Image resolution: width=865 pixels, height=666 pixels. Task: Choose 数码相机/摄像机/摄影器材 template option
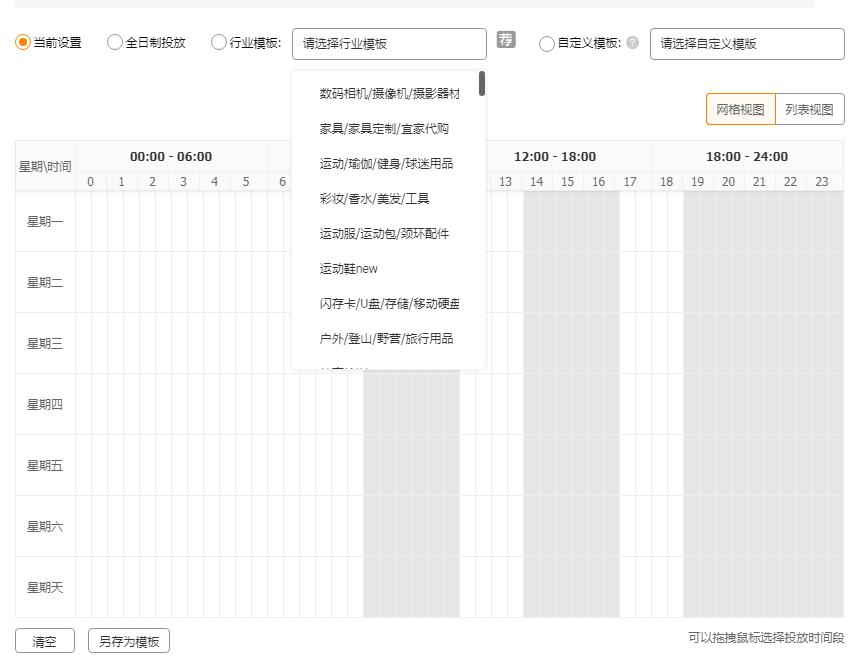(386, 93)
